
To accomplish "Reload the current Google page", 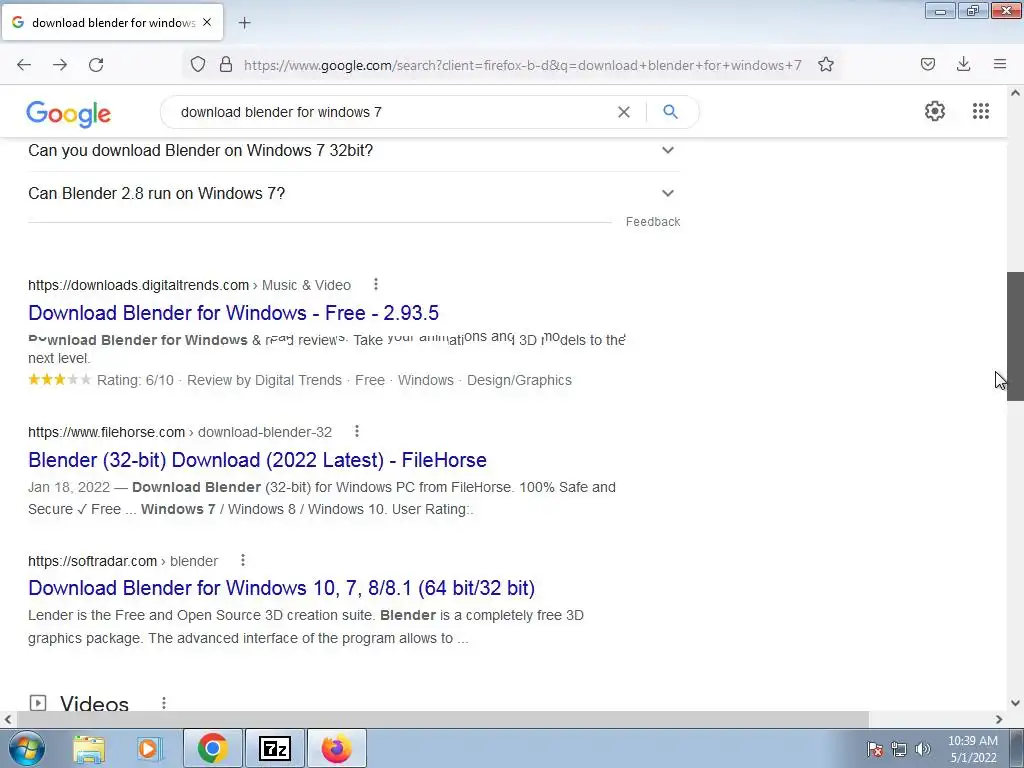I will pyautogui.click(x=96, y=65).
